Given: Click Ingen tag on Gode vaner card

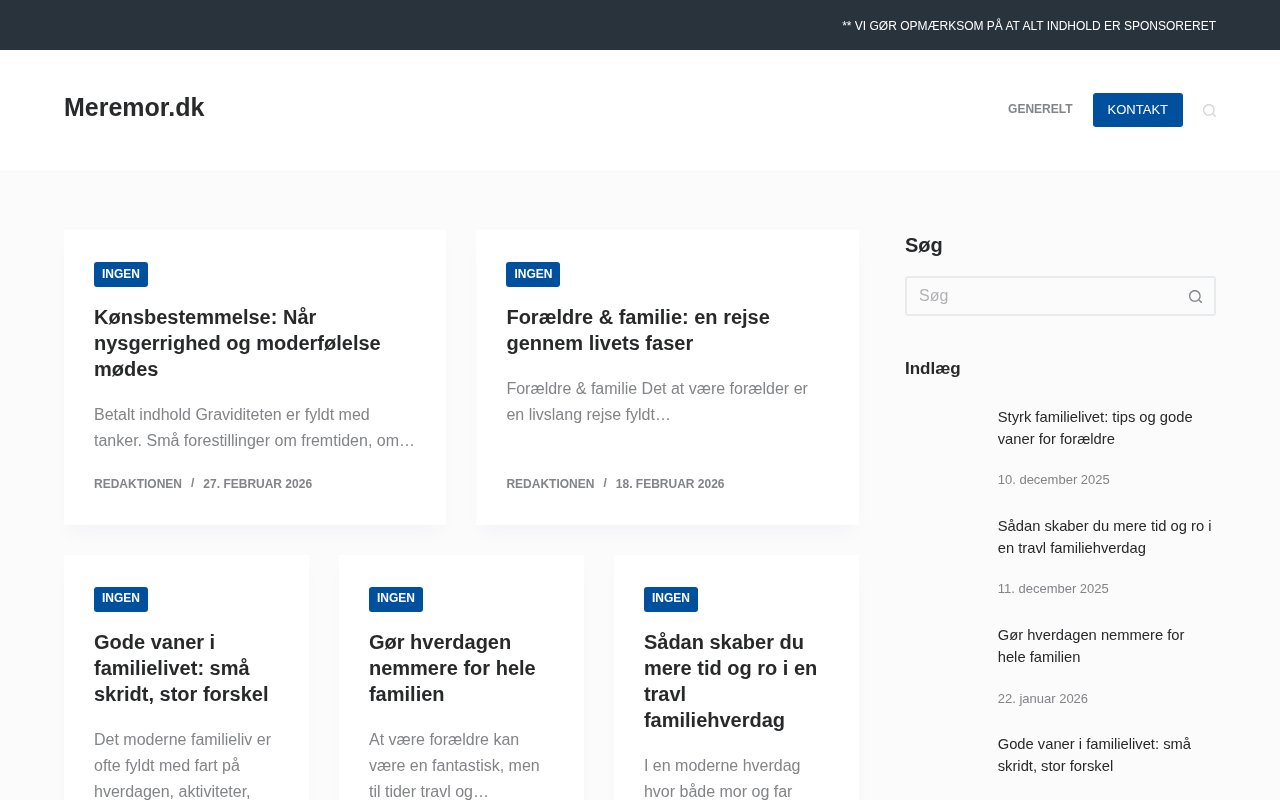Looking at the screenshot, I should click(121, 599).
